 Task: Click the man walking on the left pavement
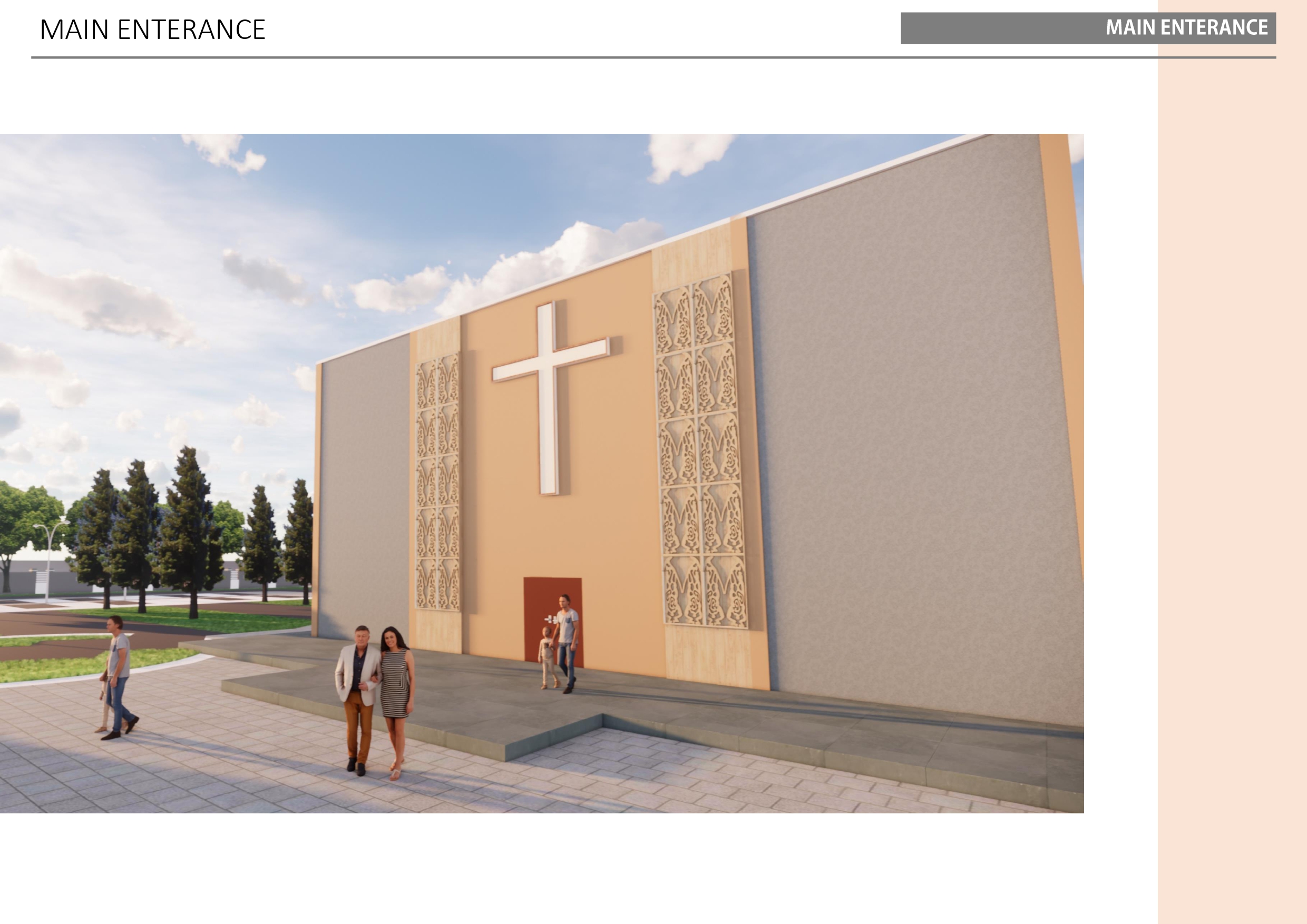click(x=120, y=677)
